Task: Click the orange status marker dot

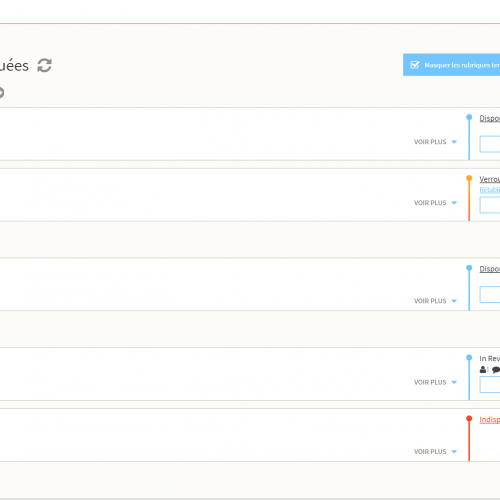Action: click(x=469, y=178)
